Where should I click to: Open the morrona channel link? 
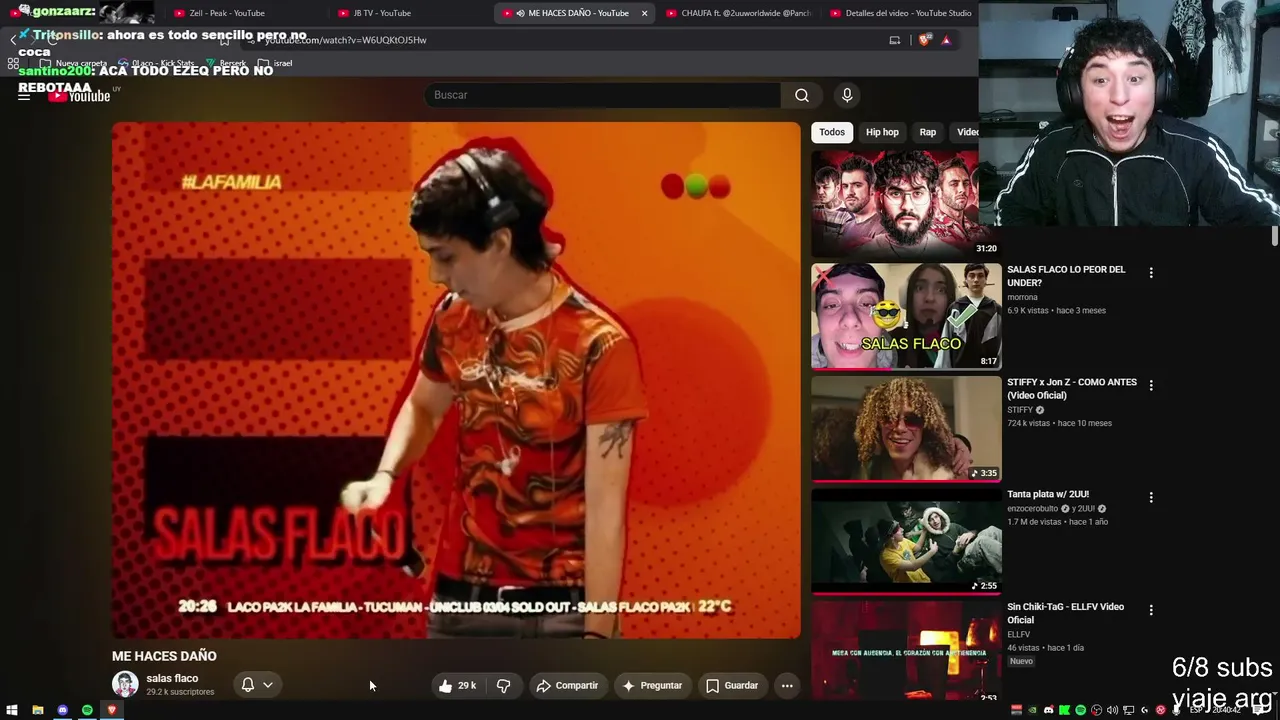click(1022, 297)
